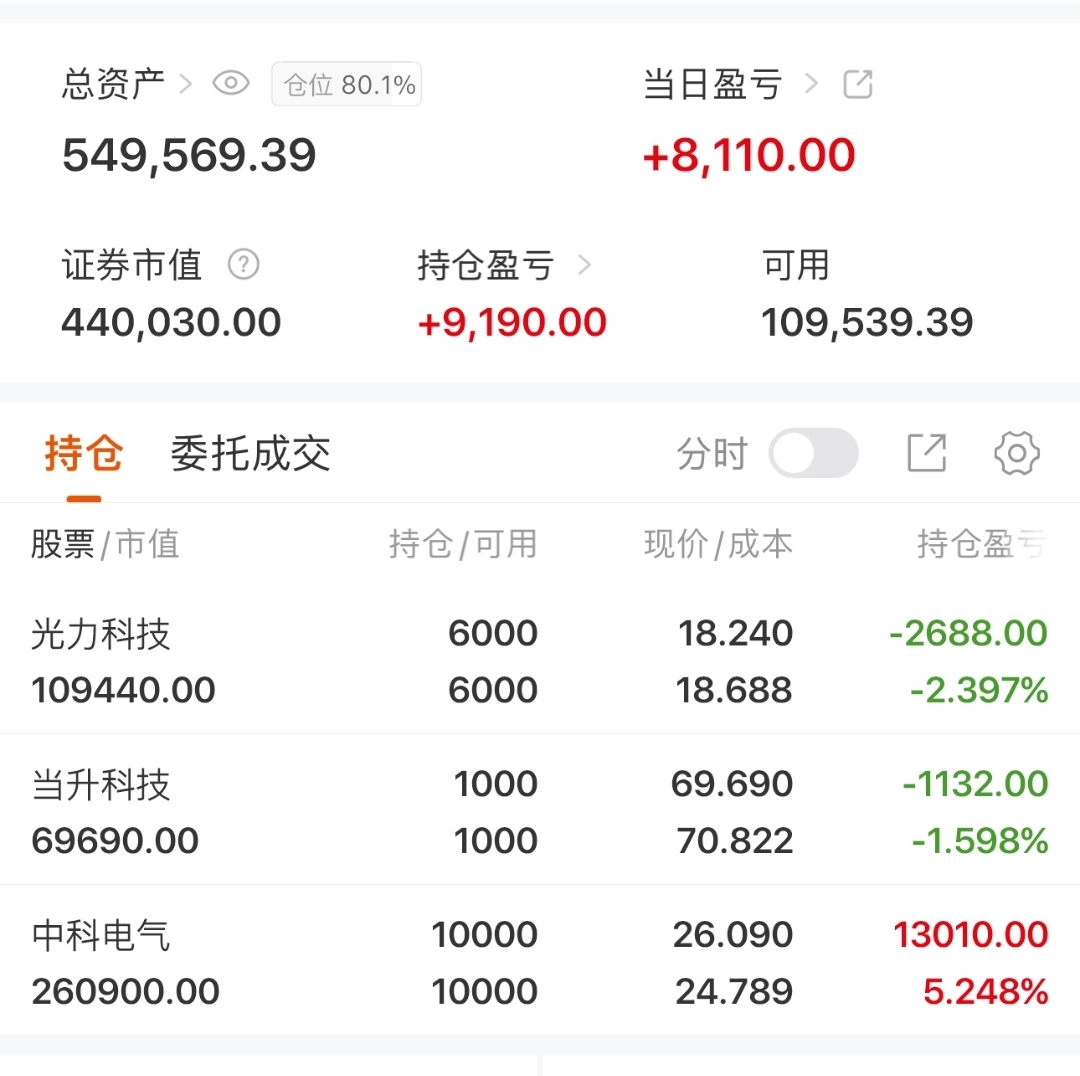
Task: Click help icon next to 证券市值
Action: coord(243,265)
